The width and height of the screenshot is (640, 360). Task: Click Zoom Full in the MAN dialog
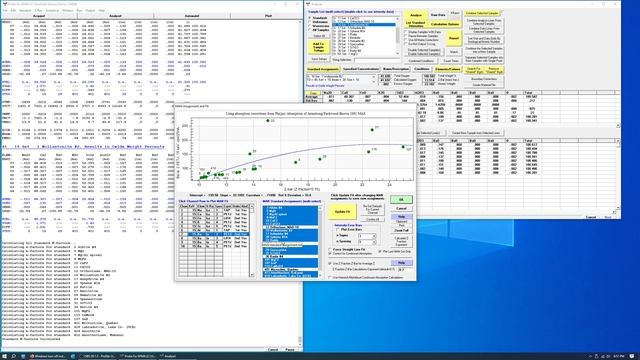(x=401, y=231)
